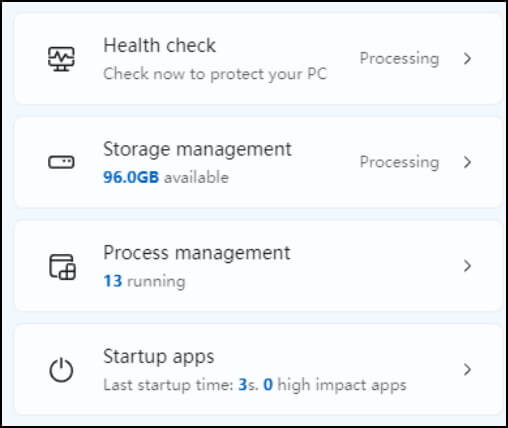Screen dimensions: 508x428
Task: Select the Process management heading
Action: click(x=197, y=253)
